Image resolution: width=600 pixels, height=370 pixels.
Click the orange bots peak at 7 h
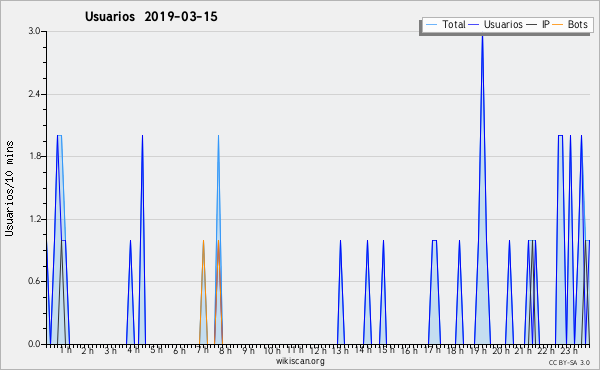tap(203, 241)
